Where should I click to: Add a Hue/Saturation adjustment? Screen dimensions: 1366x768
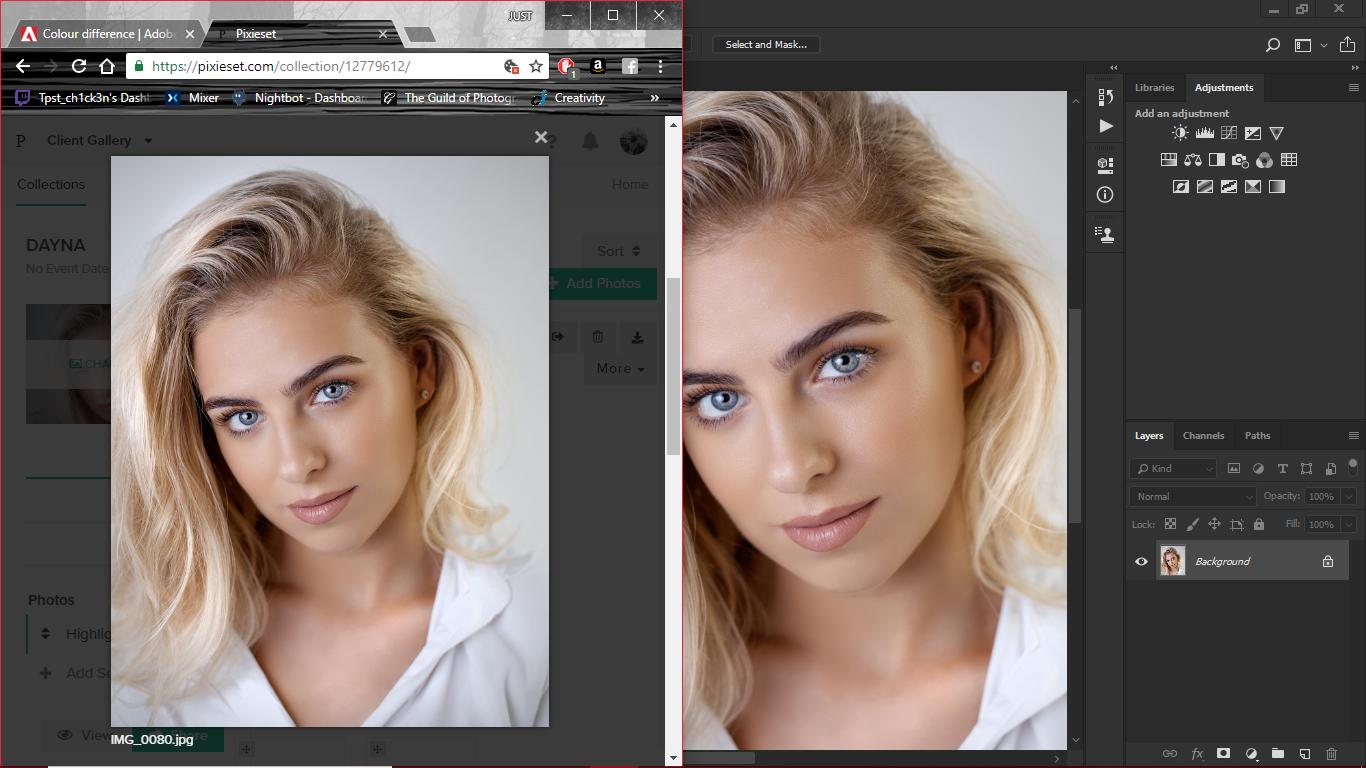pos(1168,160)
